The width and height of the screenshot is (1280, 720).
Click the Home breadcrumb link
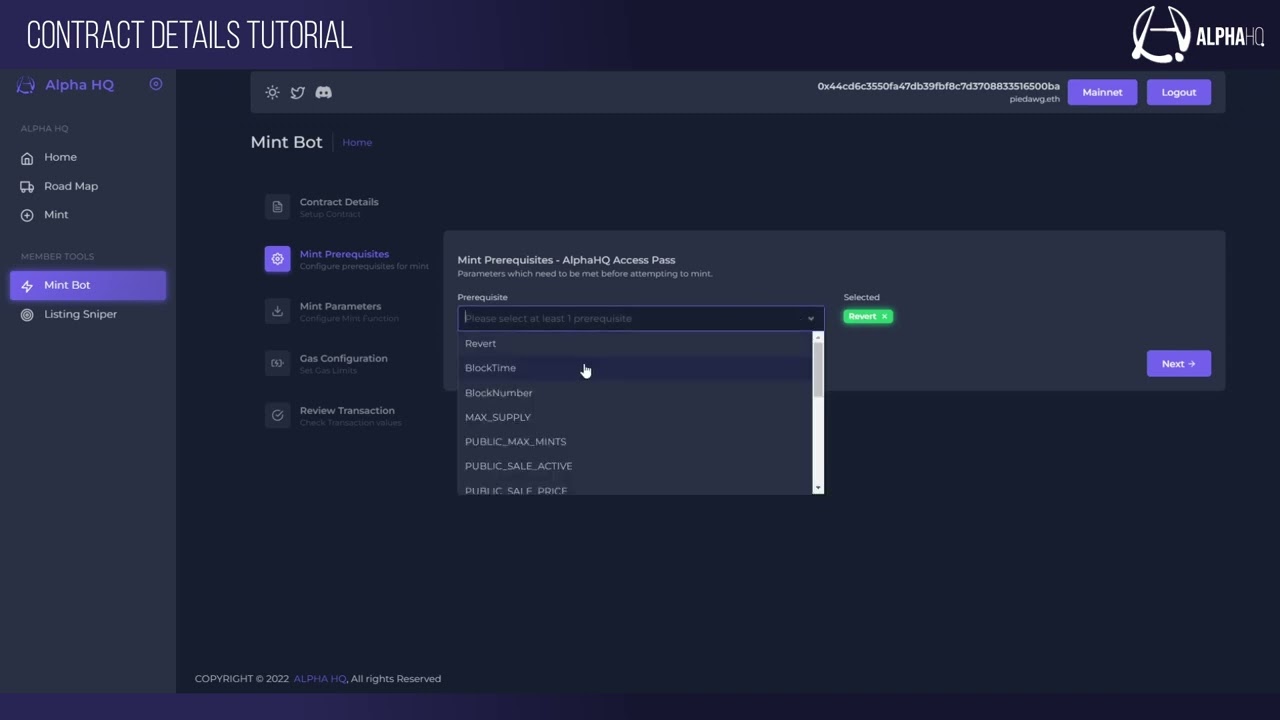[x=357, y=143]
